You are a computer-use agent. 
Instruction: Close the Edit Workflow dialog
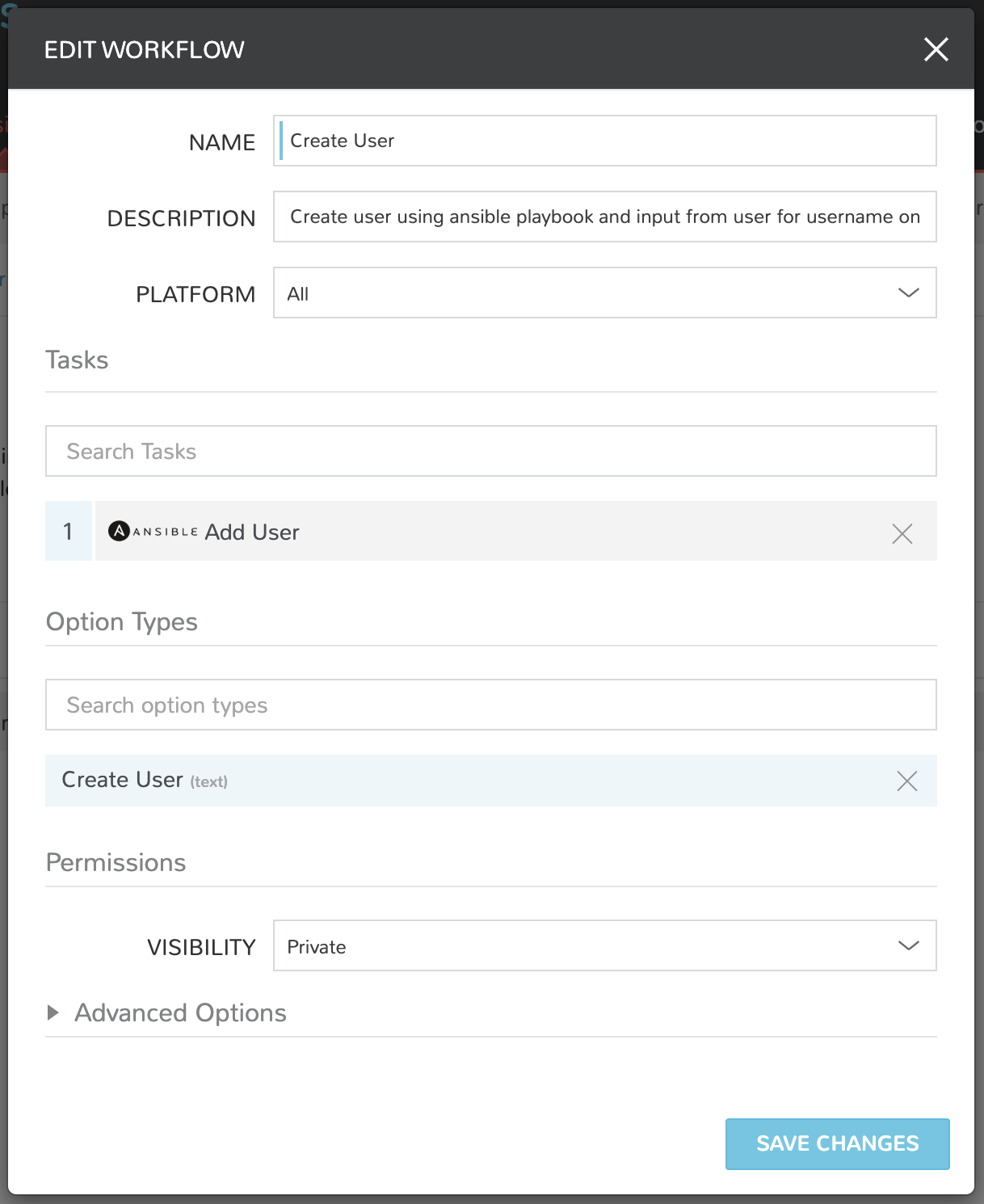[936, 49]
